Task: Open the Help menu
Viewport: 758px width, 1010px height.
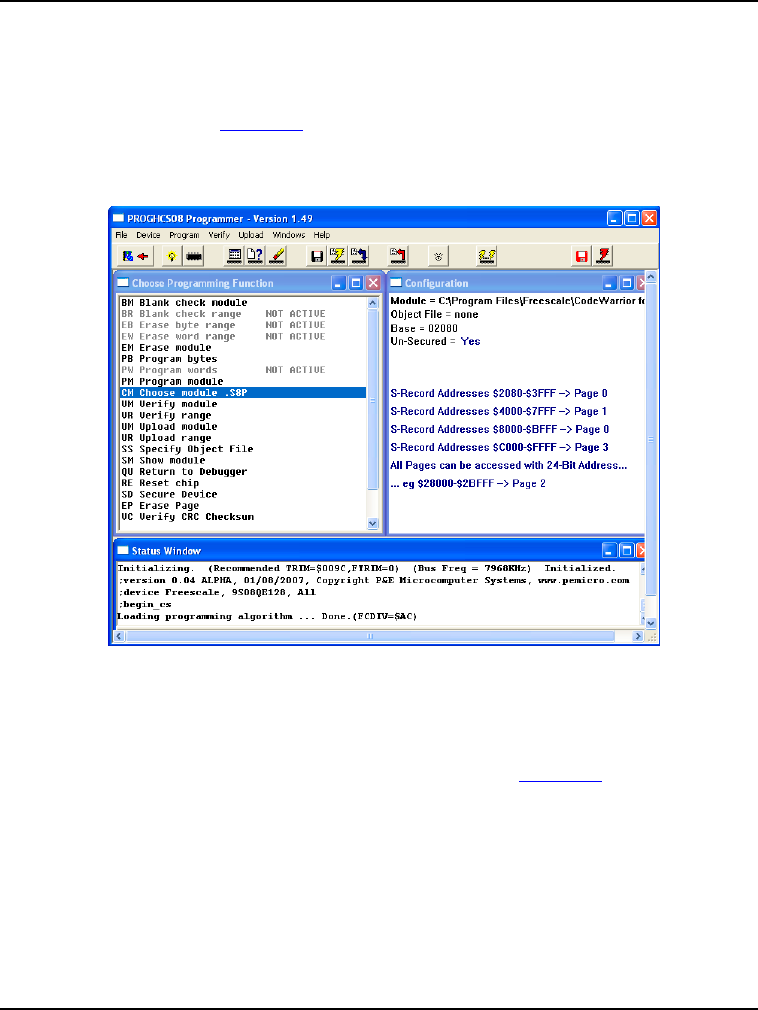Action: click(x=322, y=235)
